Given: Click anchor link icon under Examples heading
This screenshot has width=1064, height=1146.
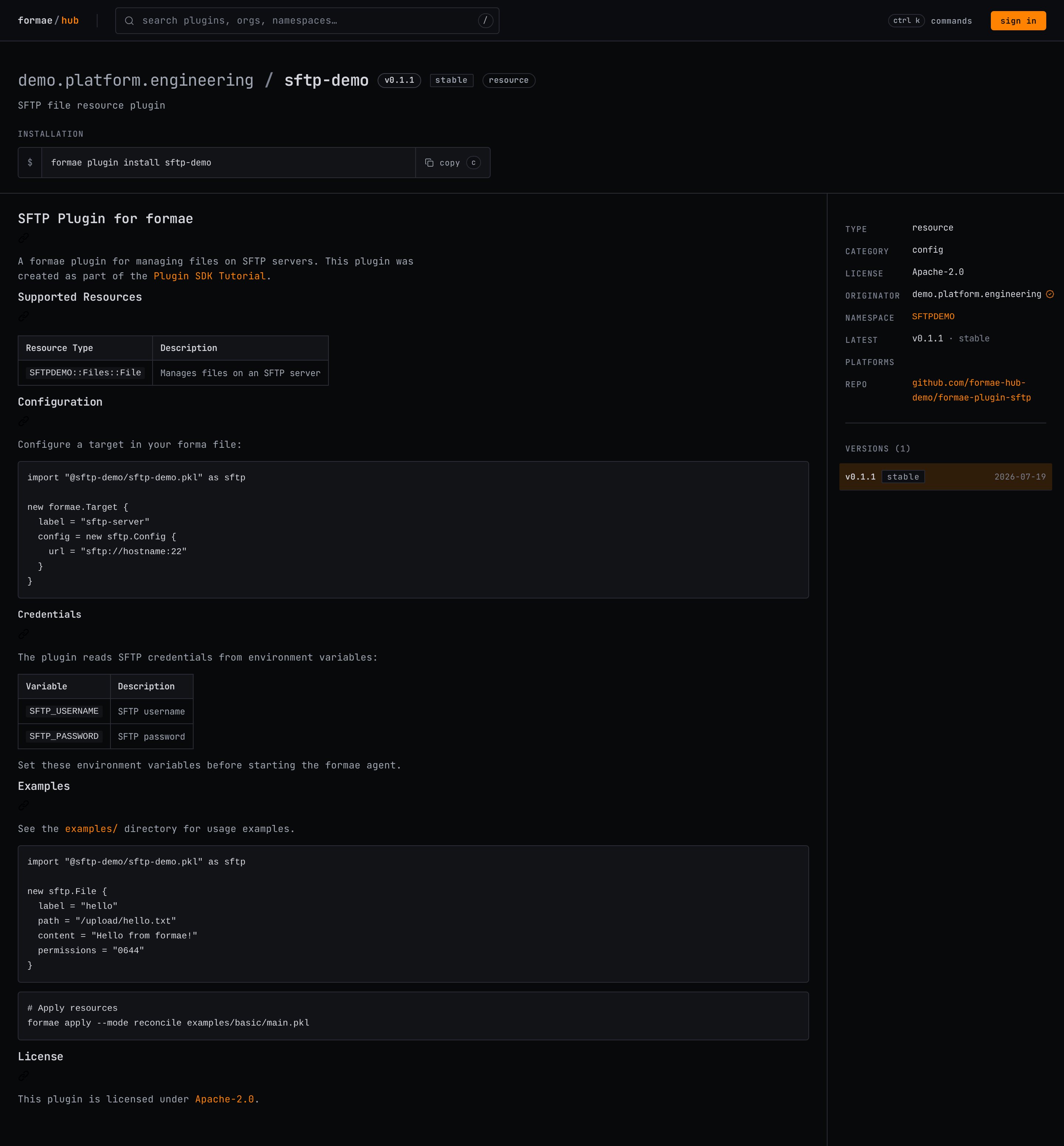Looking at the screenshot, I should pos(24,805).
